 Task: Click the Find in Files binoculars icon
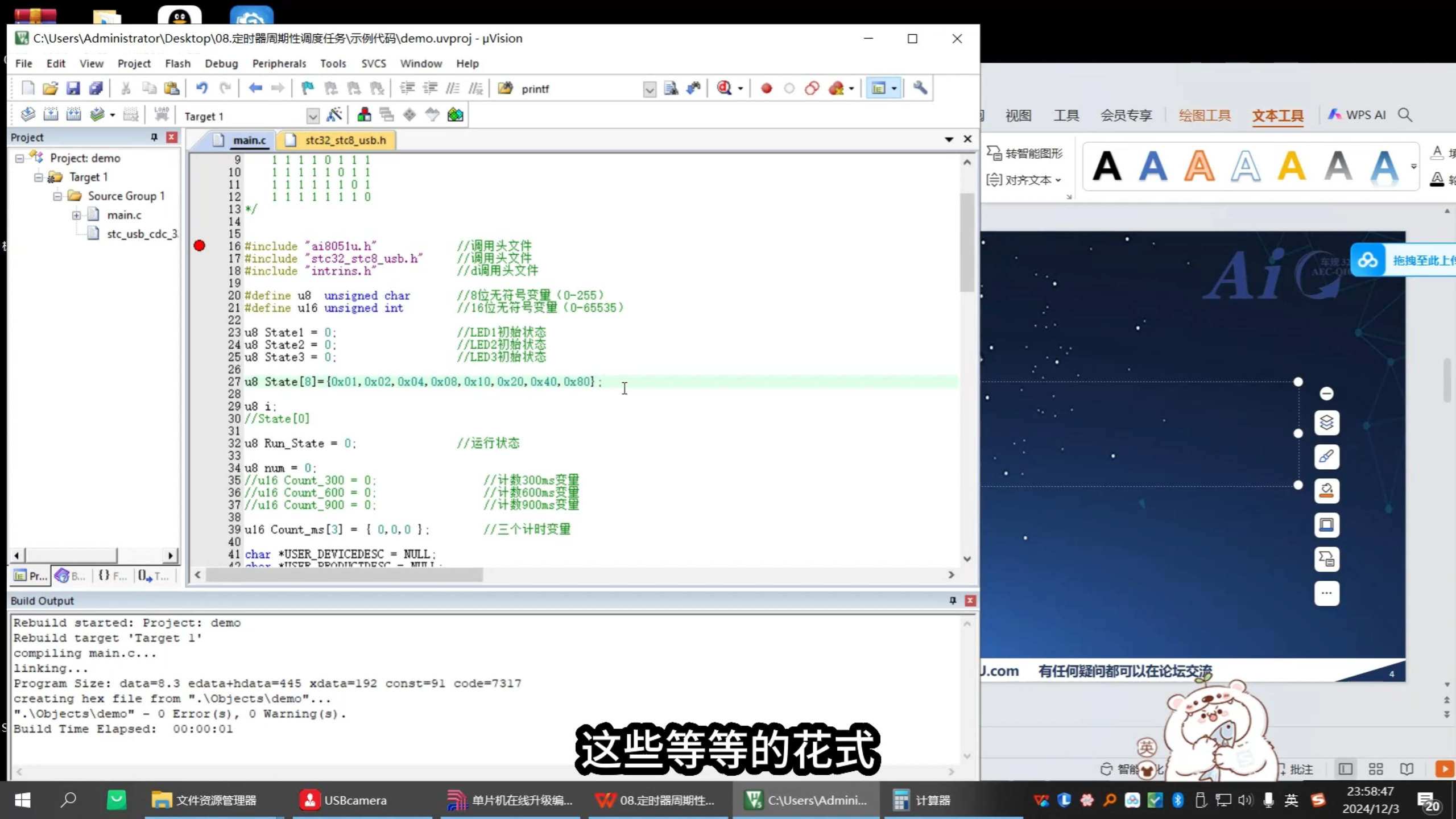(x=693, y=88)
